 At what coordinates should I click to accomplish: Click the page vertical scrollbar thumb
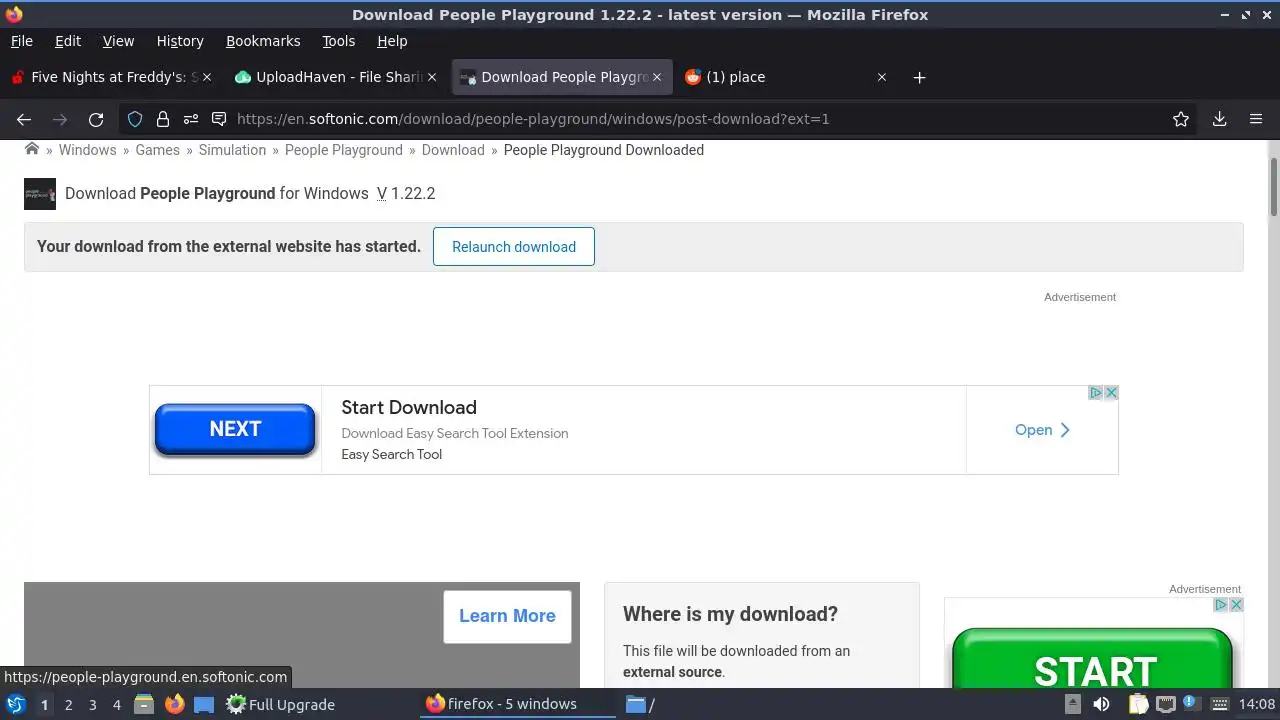pos(1273,186)
